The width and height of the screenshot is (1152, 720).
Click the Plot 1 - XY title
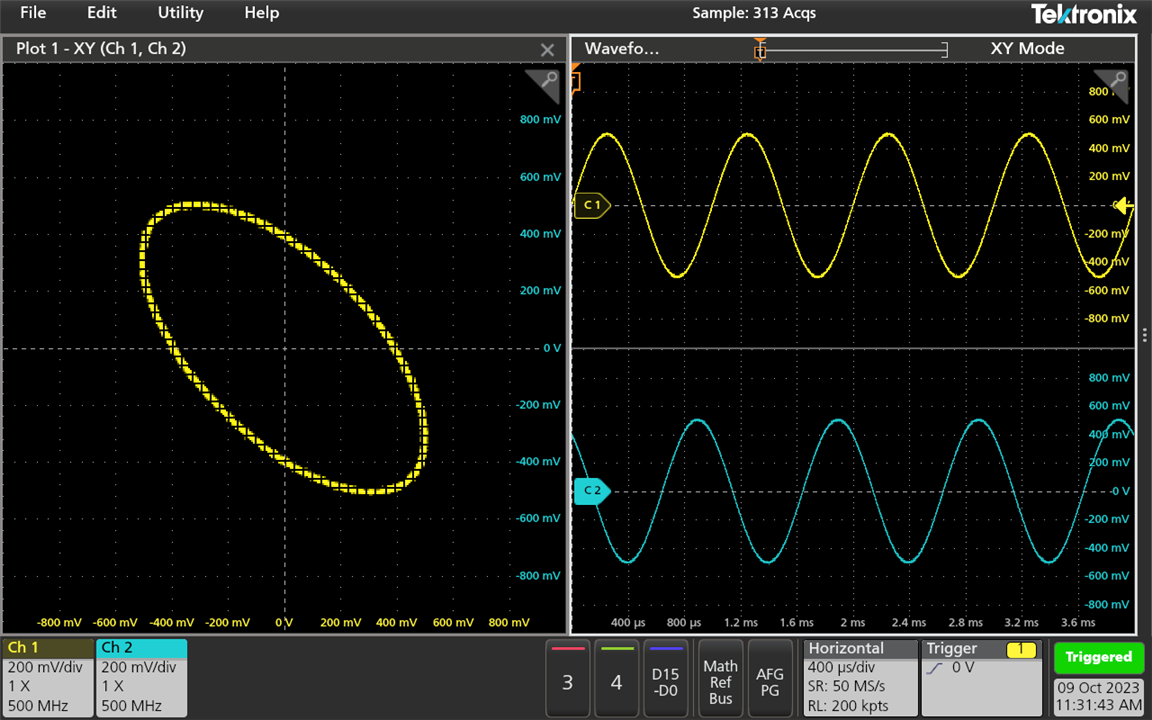pos(101,48)
